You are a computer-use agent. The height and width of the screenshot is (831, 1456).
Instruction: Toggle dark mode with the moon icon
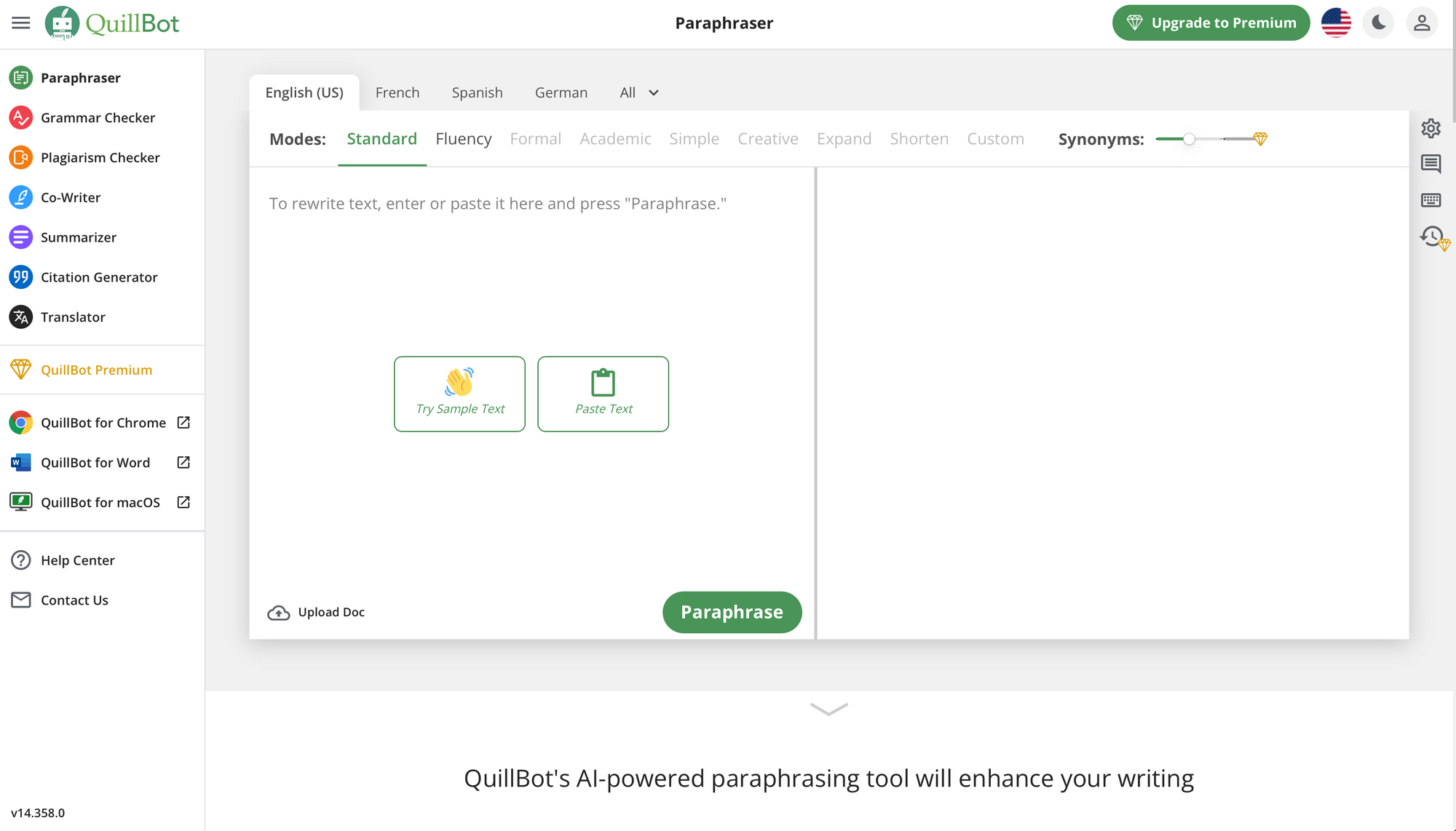tap(1378, 23)
